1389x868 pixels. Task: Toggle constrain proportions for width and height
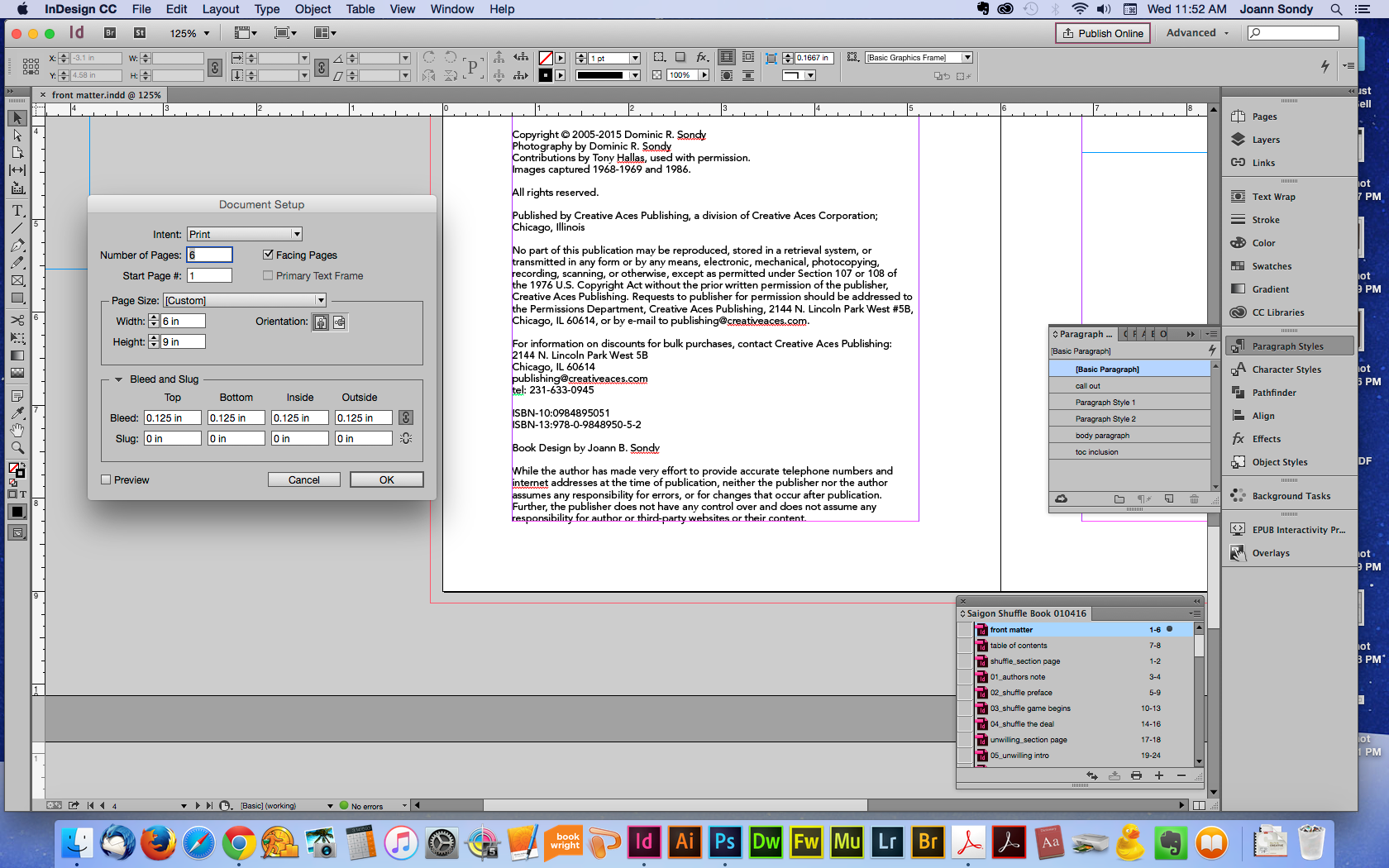(215, 67)
